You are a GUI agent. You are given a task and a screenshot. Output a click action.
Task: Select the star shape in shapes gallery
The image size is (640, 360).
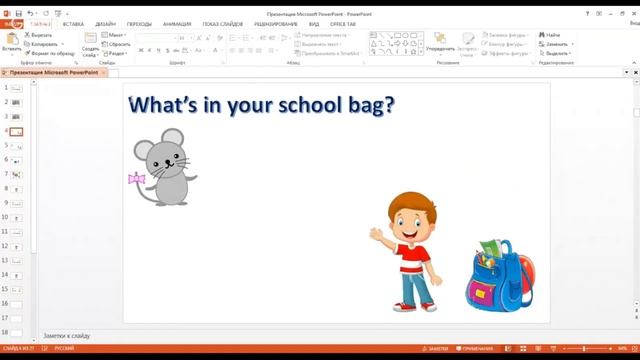(x=413, y=52)
